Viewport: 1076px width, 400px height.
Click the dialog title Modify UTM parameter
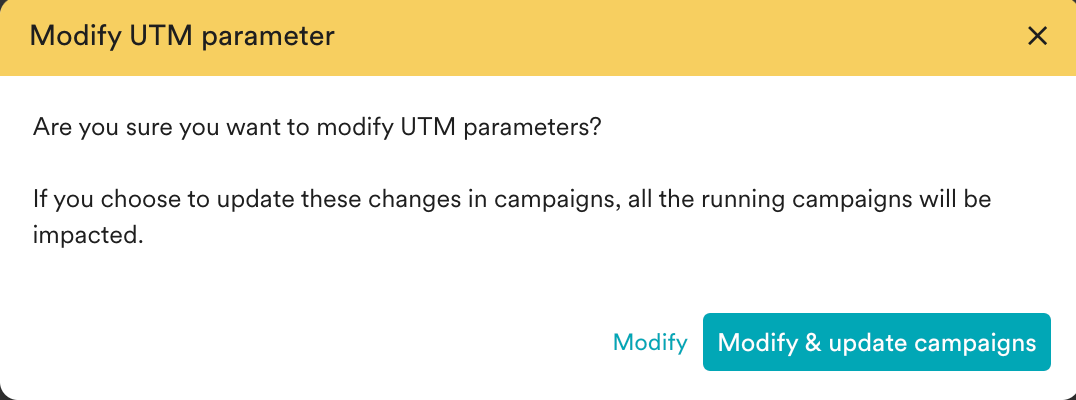[x=182, y=37]
